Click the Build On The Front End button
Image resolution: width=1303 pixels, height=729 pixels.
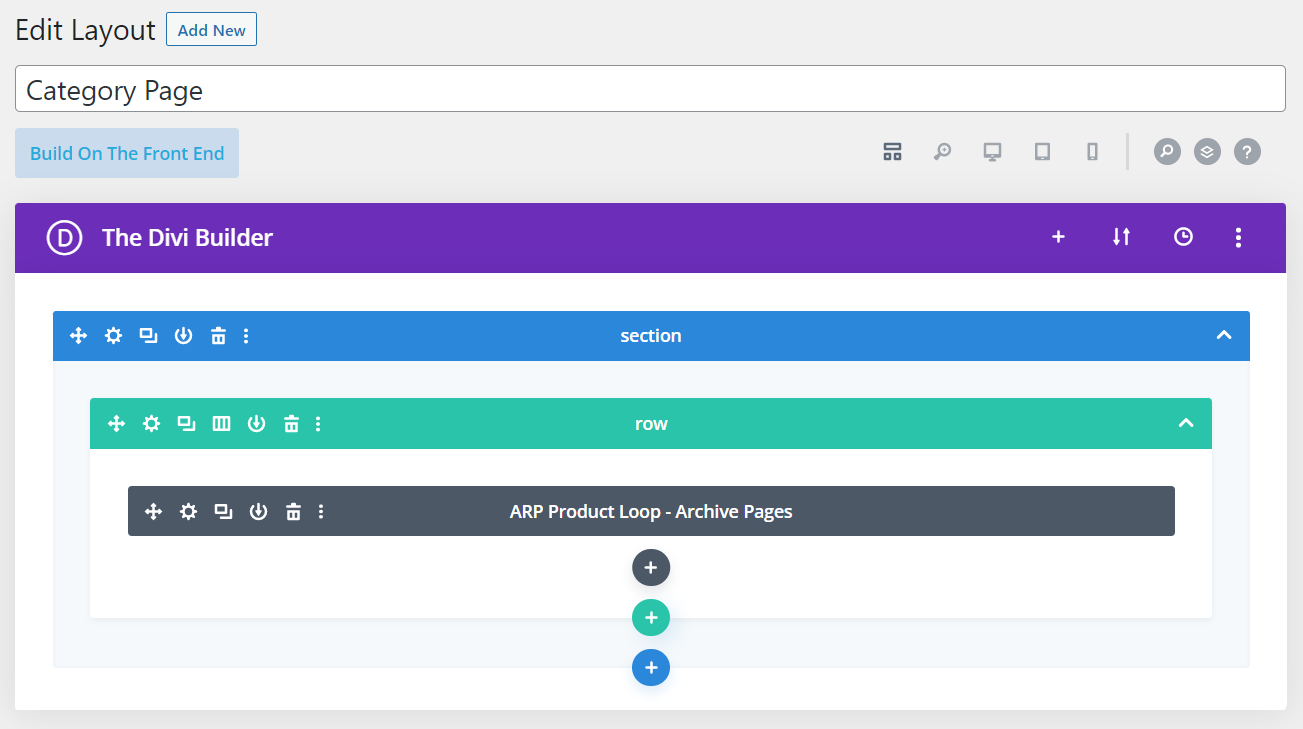127,153
